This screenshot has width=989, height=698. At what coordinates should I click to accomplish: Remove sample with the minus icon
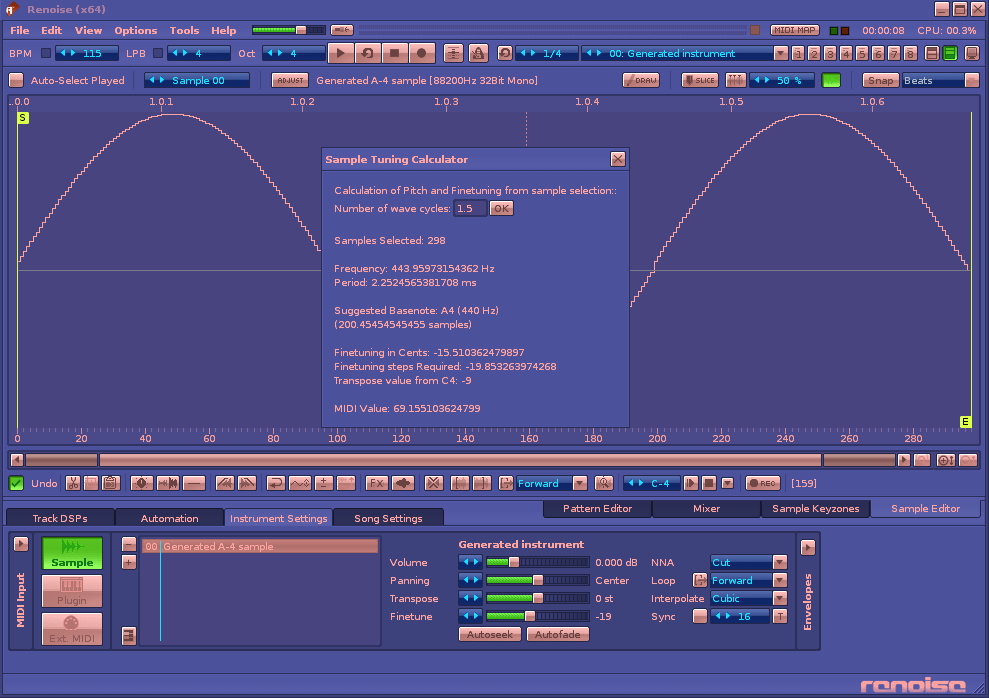pos(129,544)
